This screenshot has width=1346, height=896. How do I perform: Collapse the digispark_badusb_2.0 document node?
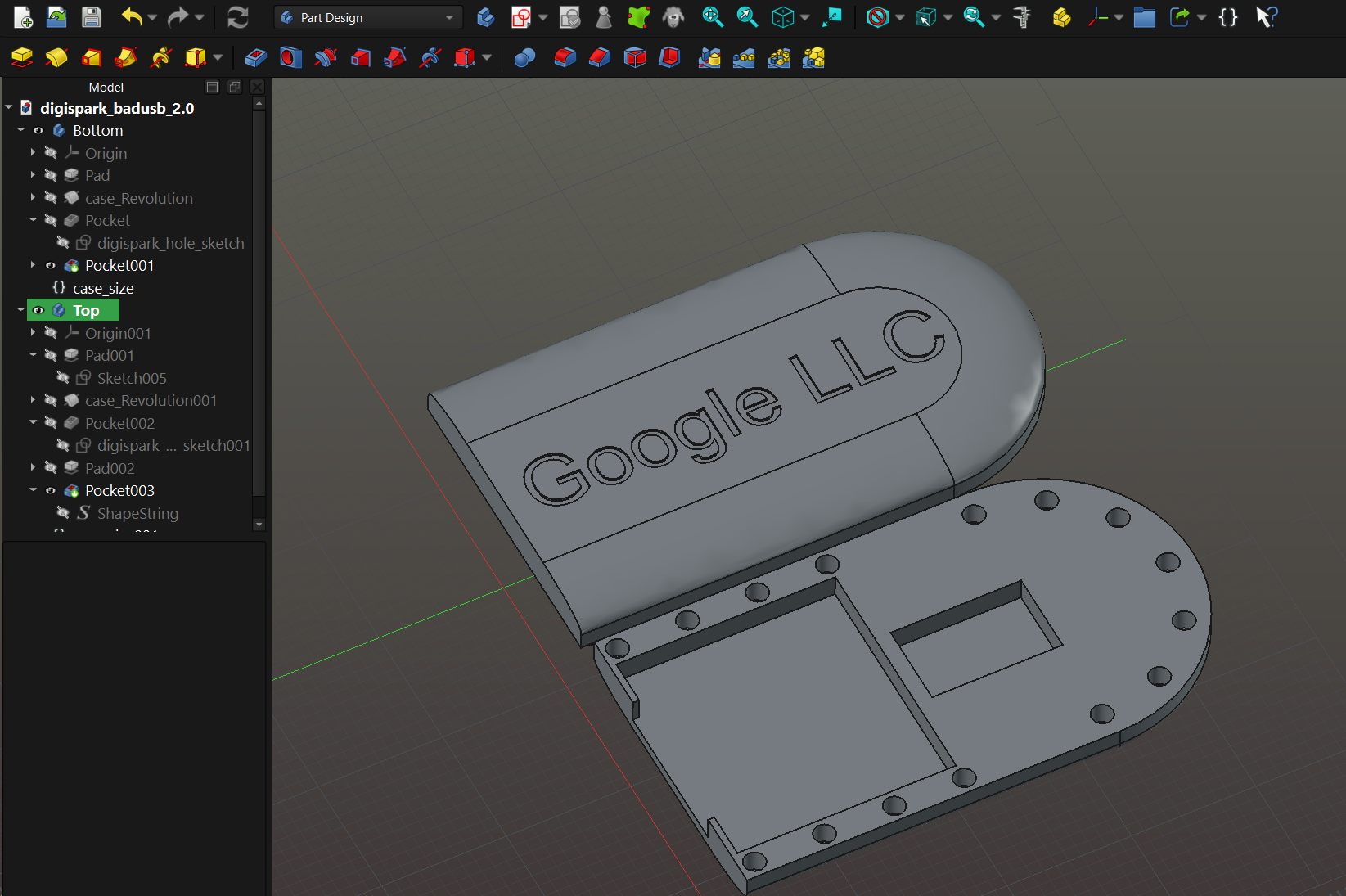tap(9, 108)
